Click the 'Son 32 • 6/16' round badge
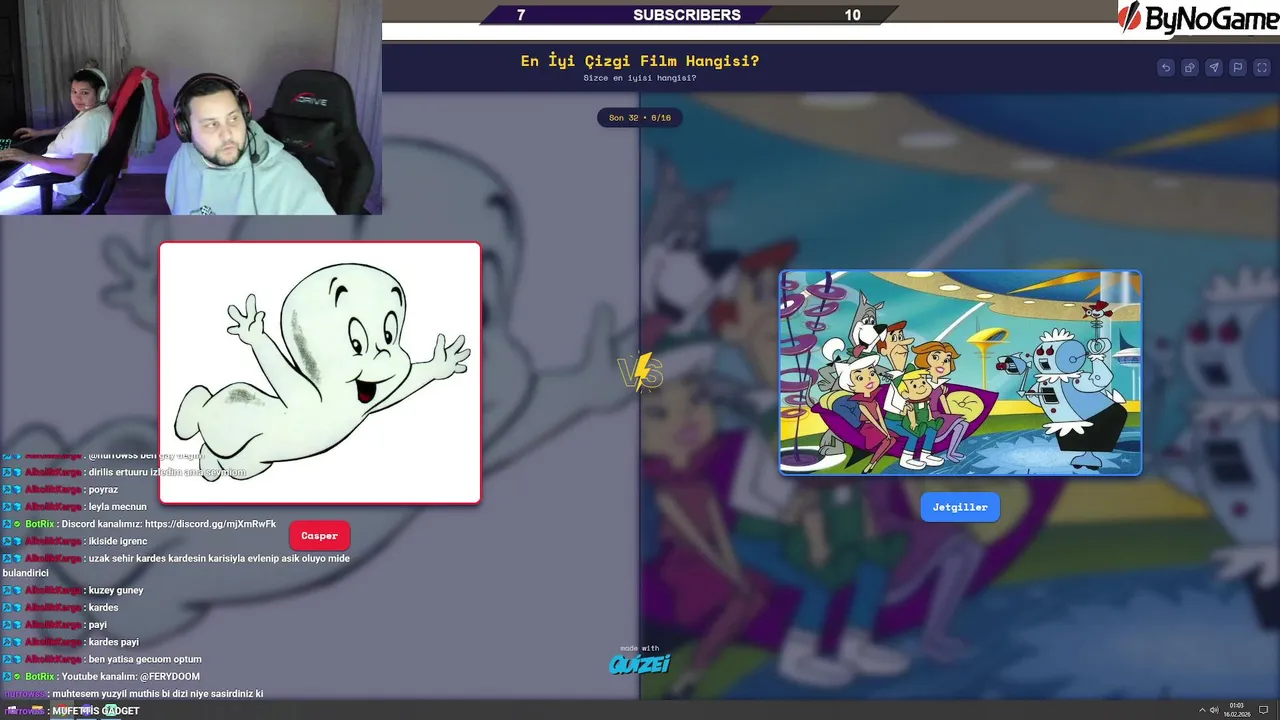The image size is (1280, 720). (640, 118)
